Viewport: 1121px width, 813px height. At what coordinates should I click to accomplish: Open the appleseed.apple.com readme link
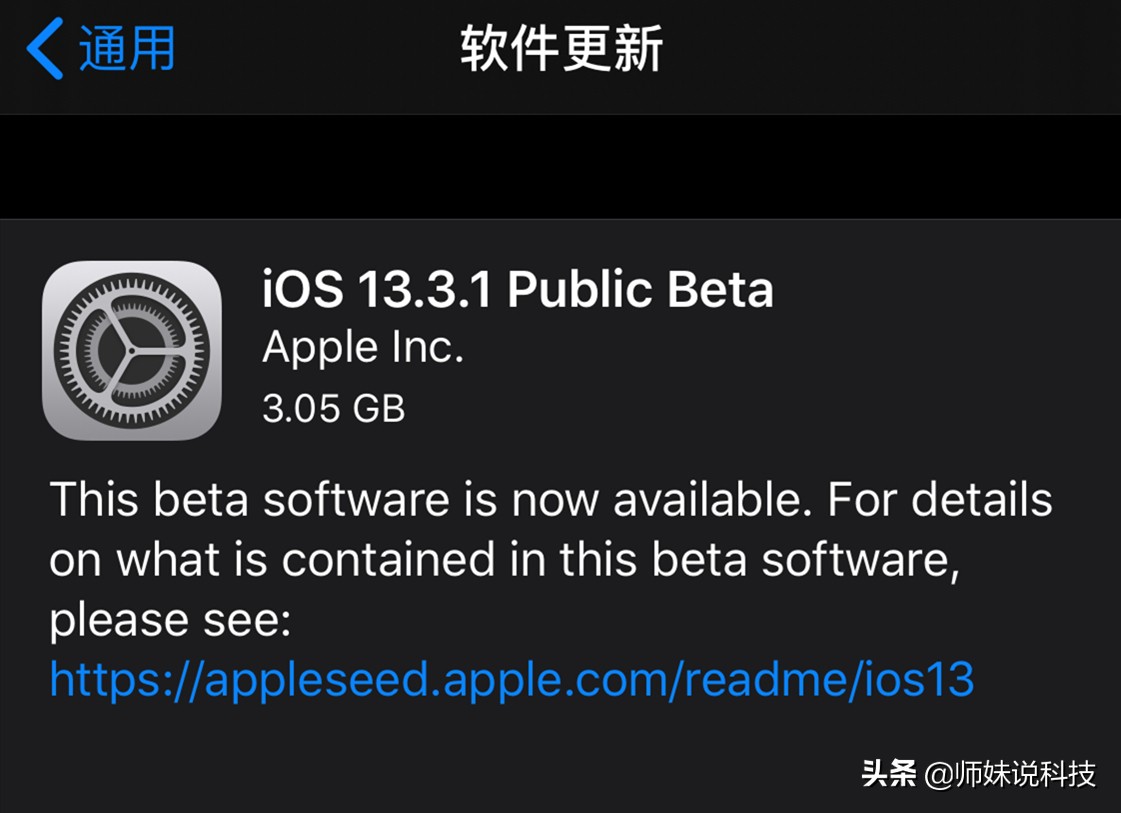click(x=512, y=678)
